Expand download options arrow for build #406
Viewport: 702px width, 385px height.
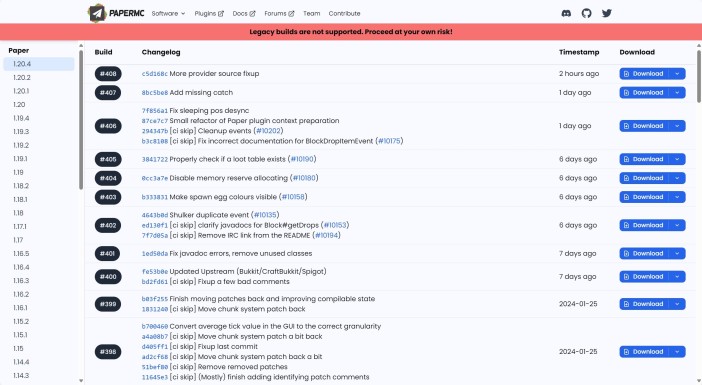[x=677, y=126]
